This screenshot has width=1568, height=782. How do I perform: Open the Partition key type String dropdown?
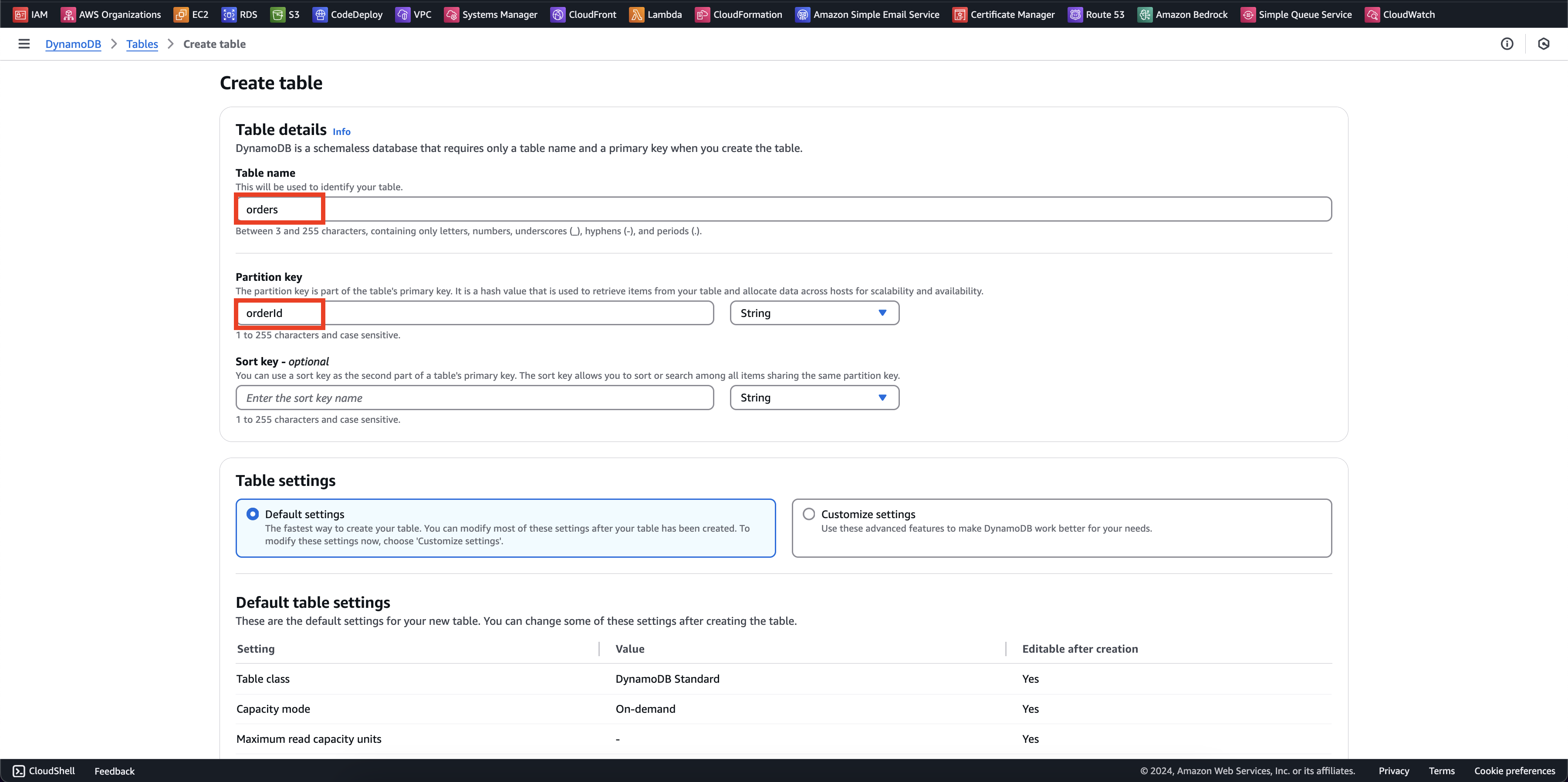pos(814,313)
